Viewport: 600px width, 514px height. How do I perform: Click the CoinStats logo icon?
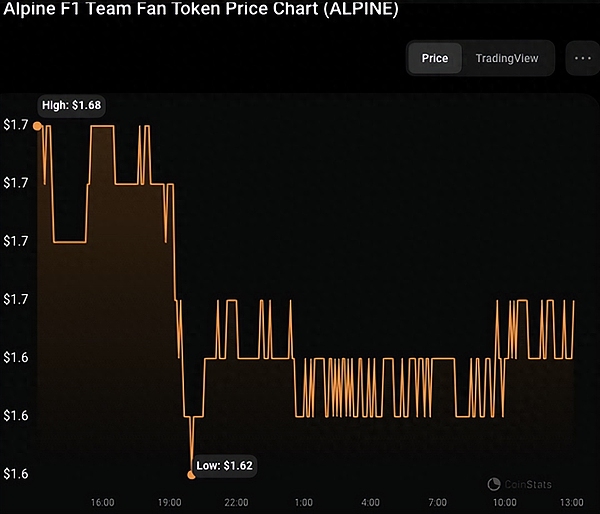point(494,484)
